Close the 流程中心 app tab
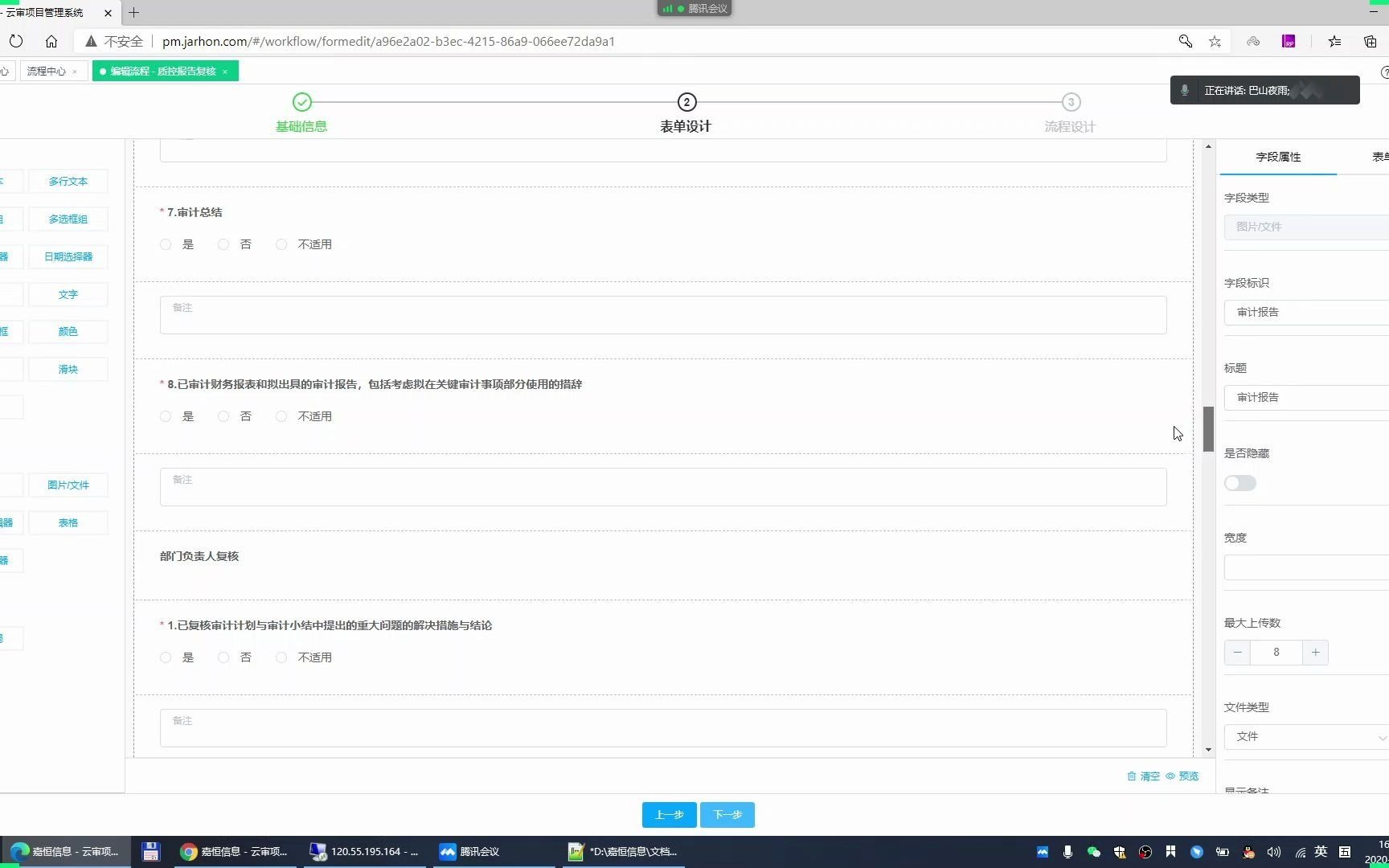The height and width of the screenshot is (868, 1389). click(75, 72)
